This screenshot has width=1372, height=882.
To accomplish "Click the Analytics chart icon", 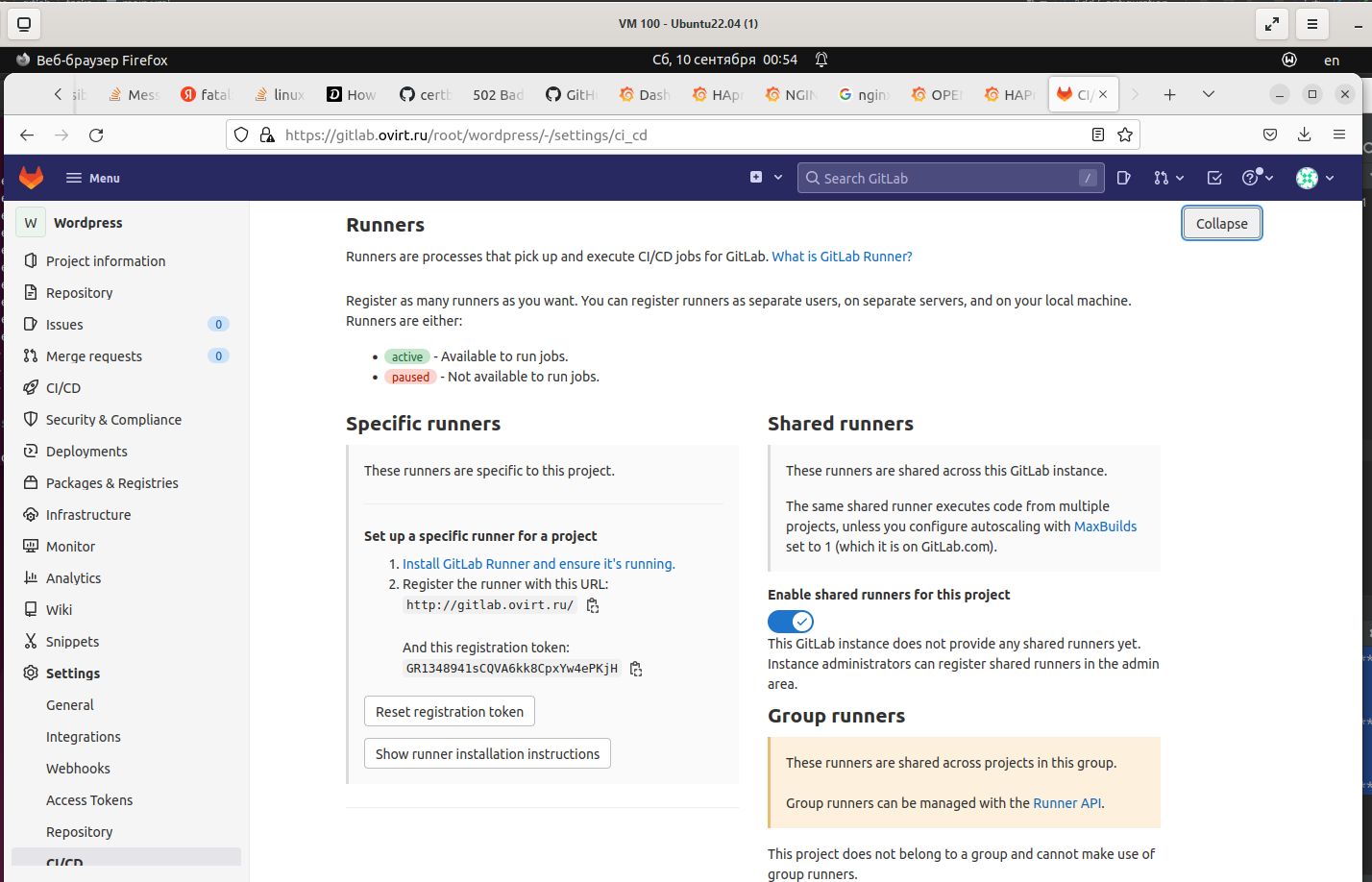I will pos(31,578).
